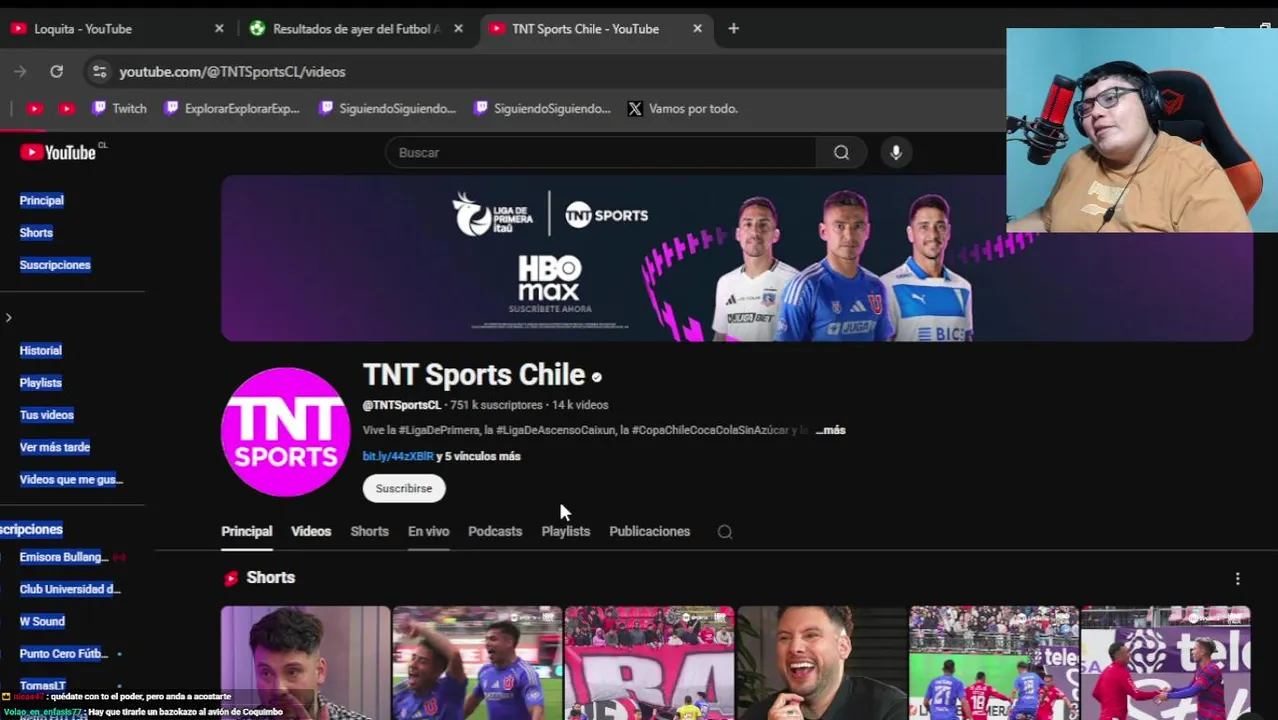Click the 751 k suscriptores text

coord(496,405)
